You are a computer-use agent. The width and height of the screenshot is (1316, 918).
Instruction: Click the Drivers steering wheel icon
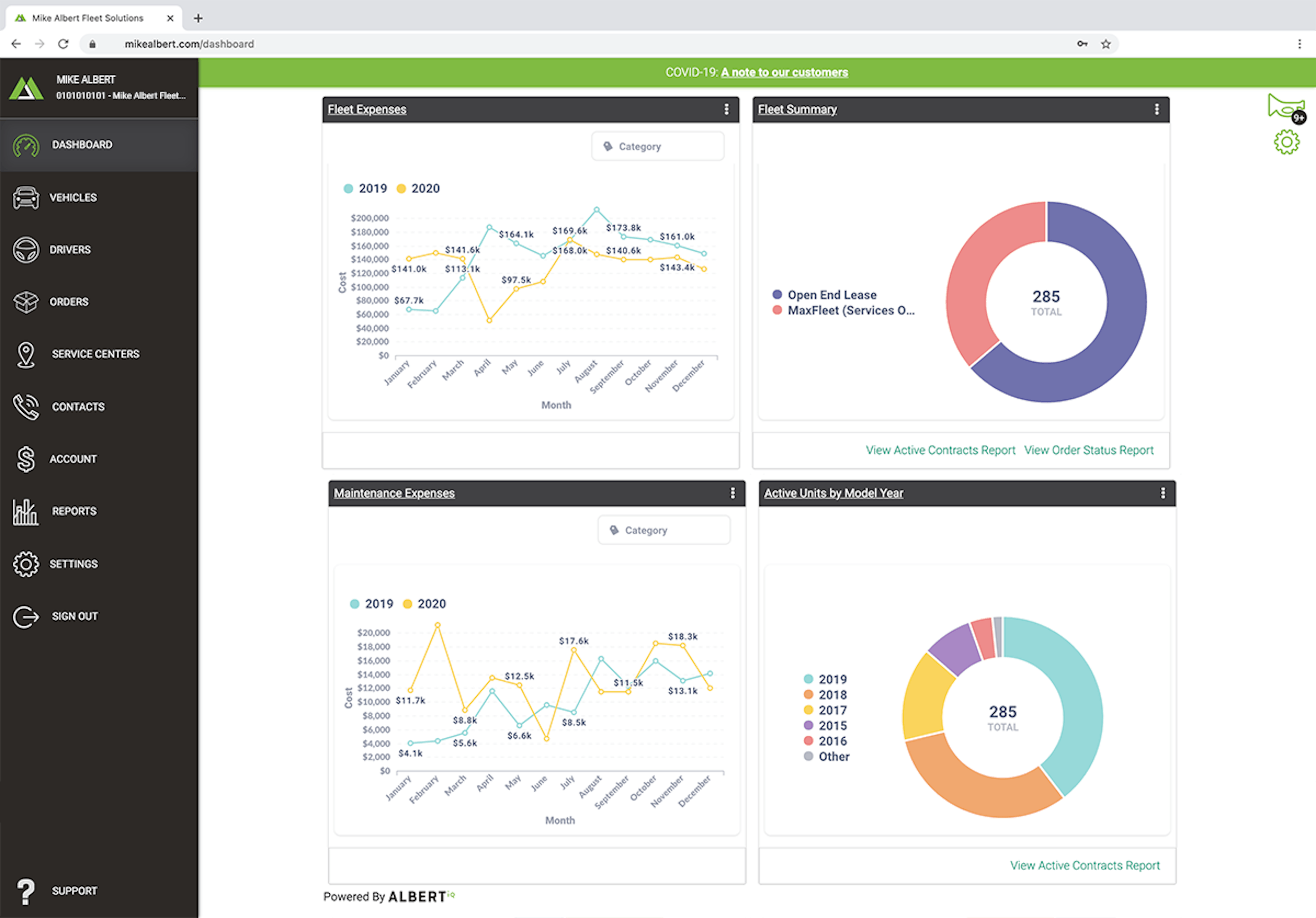coord(26,250)
